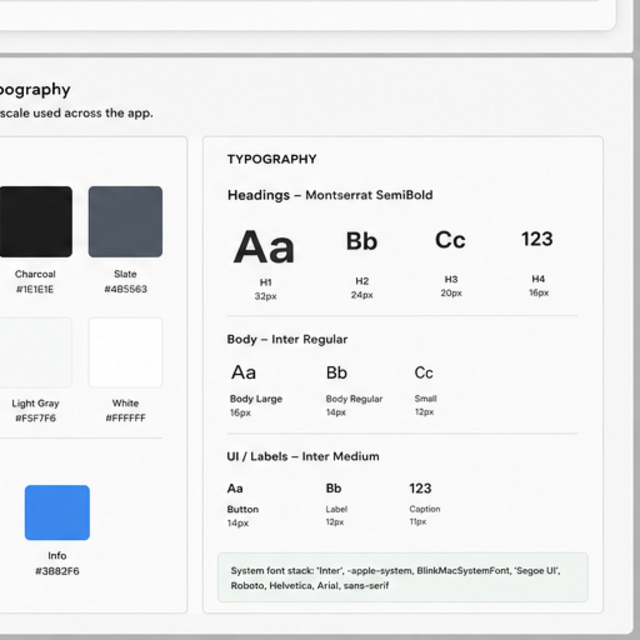Select the Charcoal color swatch

pos(36,222)
